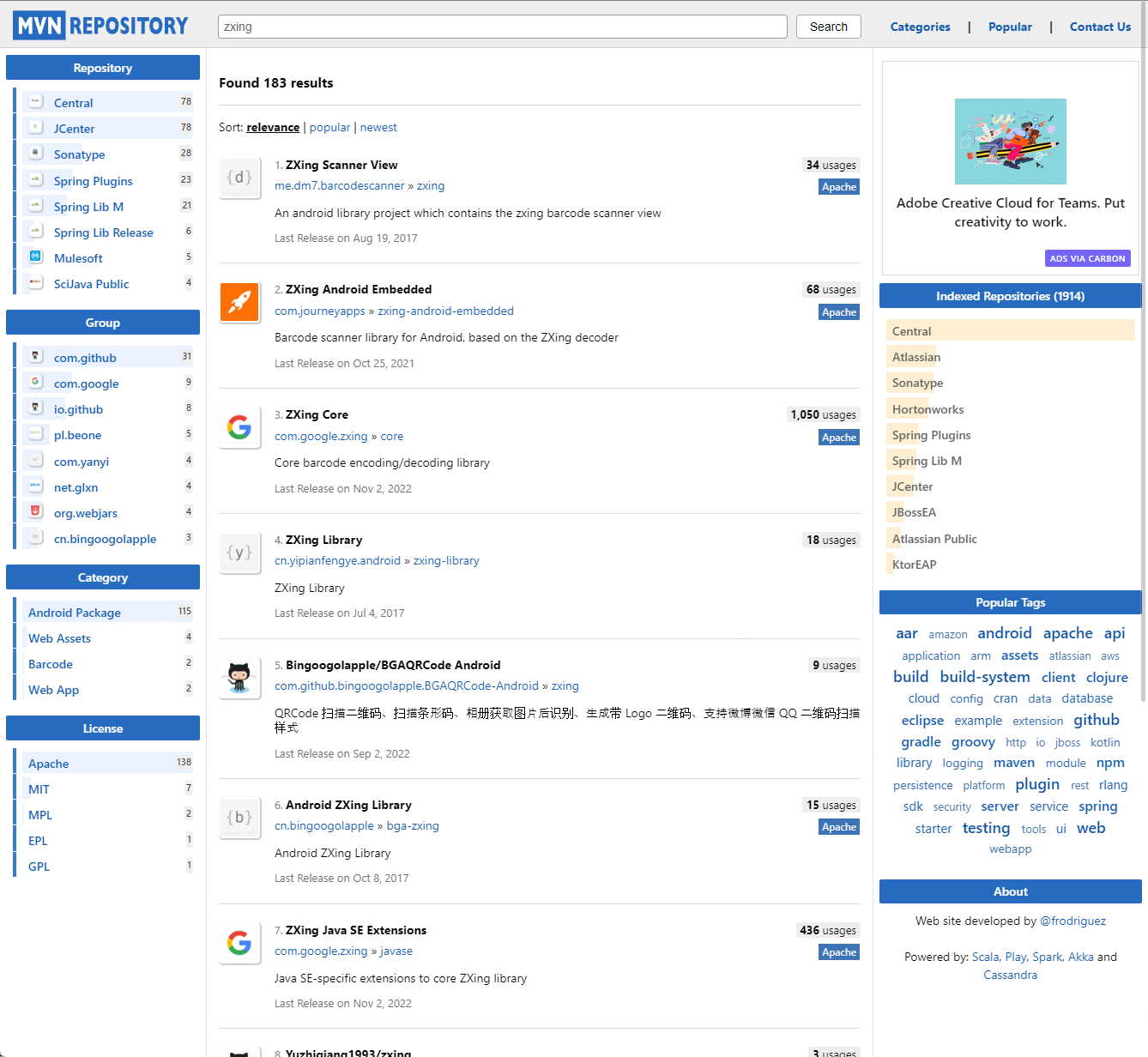
Task: Filter by Barcode category
Action: pos(51,664)
